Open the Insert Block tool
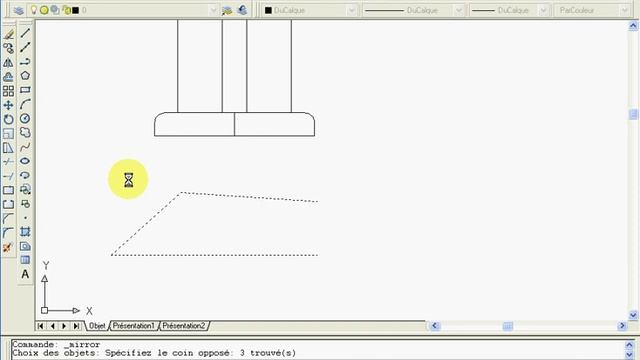The height and width of the screenshot is (360, 640). coord(25,189)
